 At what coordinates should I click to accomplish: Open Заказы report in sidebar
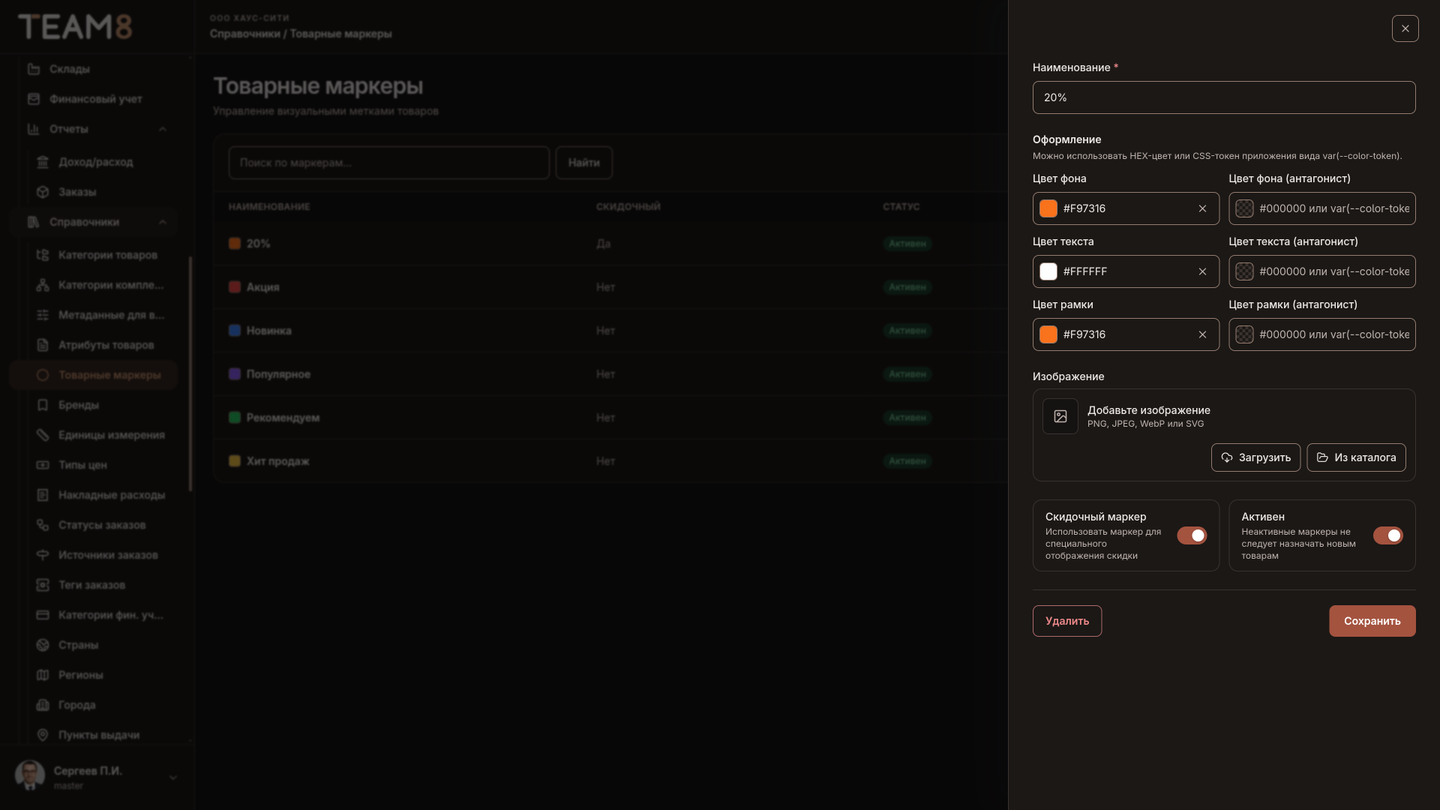pos(77,192)
